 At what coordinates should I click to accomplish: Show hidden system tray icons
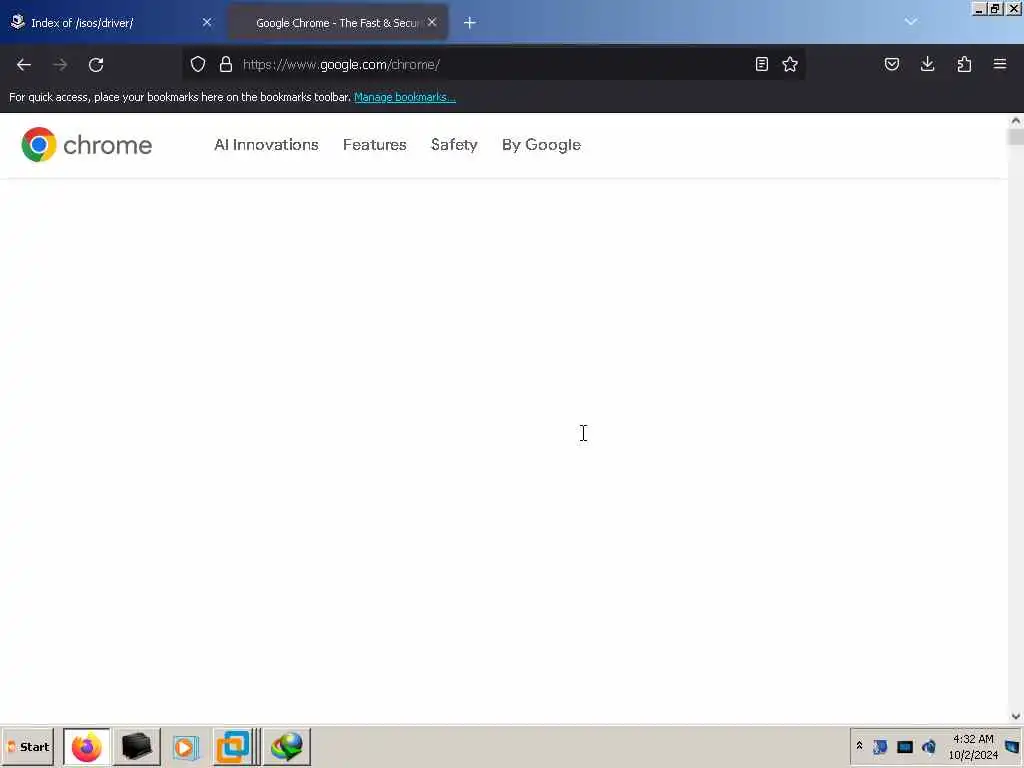pyautogui.click(x=859, y=746)
